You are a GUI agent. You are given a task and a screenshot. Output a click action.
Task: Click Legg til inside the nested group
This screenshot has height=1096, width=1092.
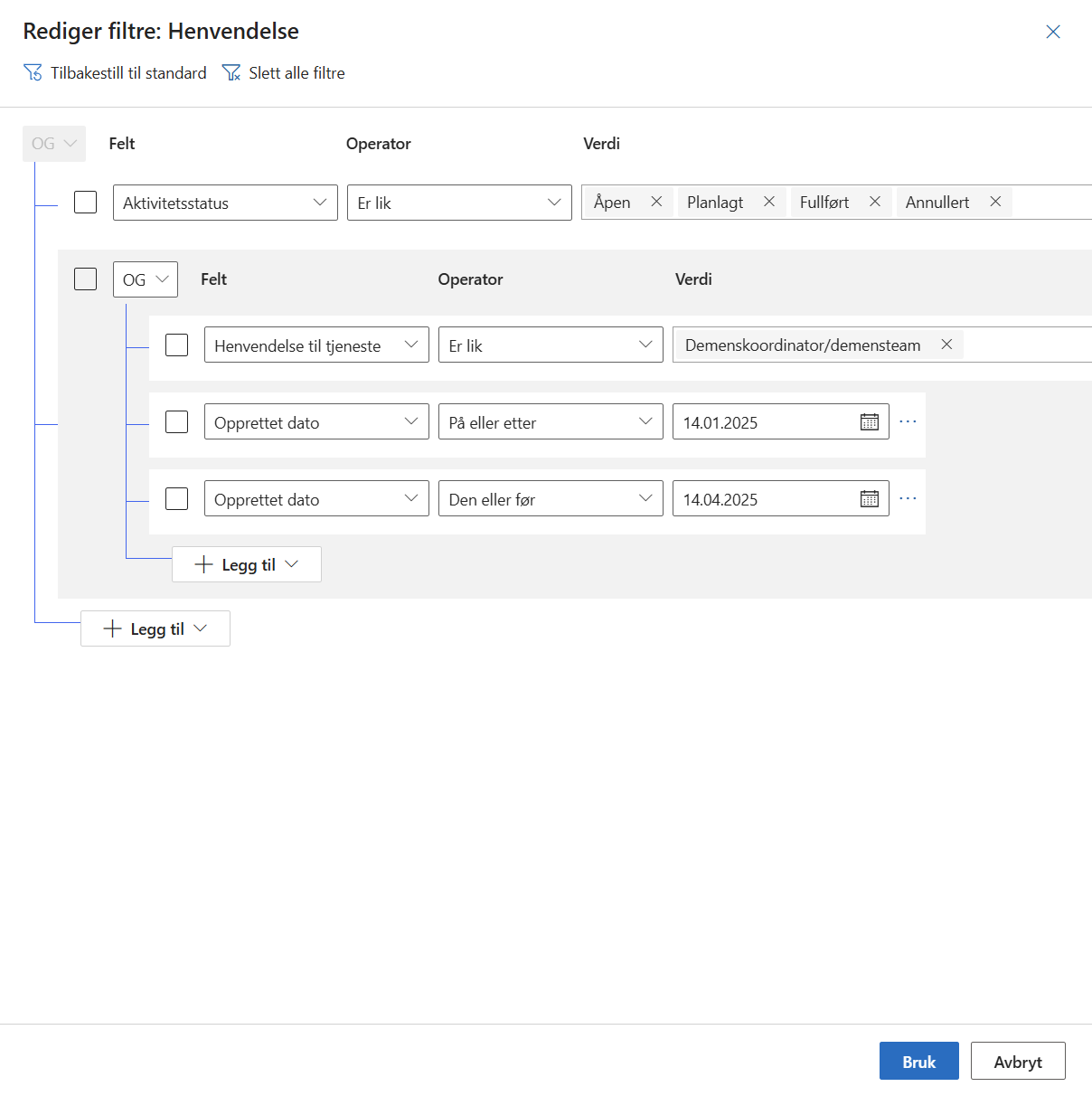(x=247, y=564)
